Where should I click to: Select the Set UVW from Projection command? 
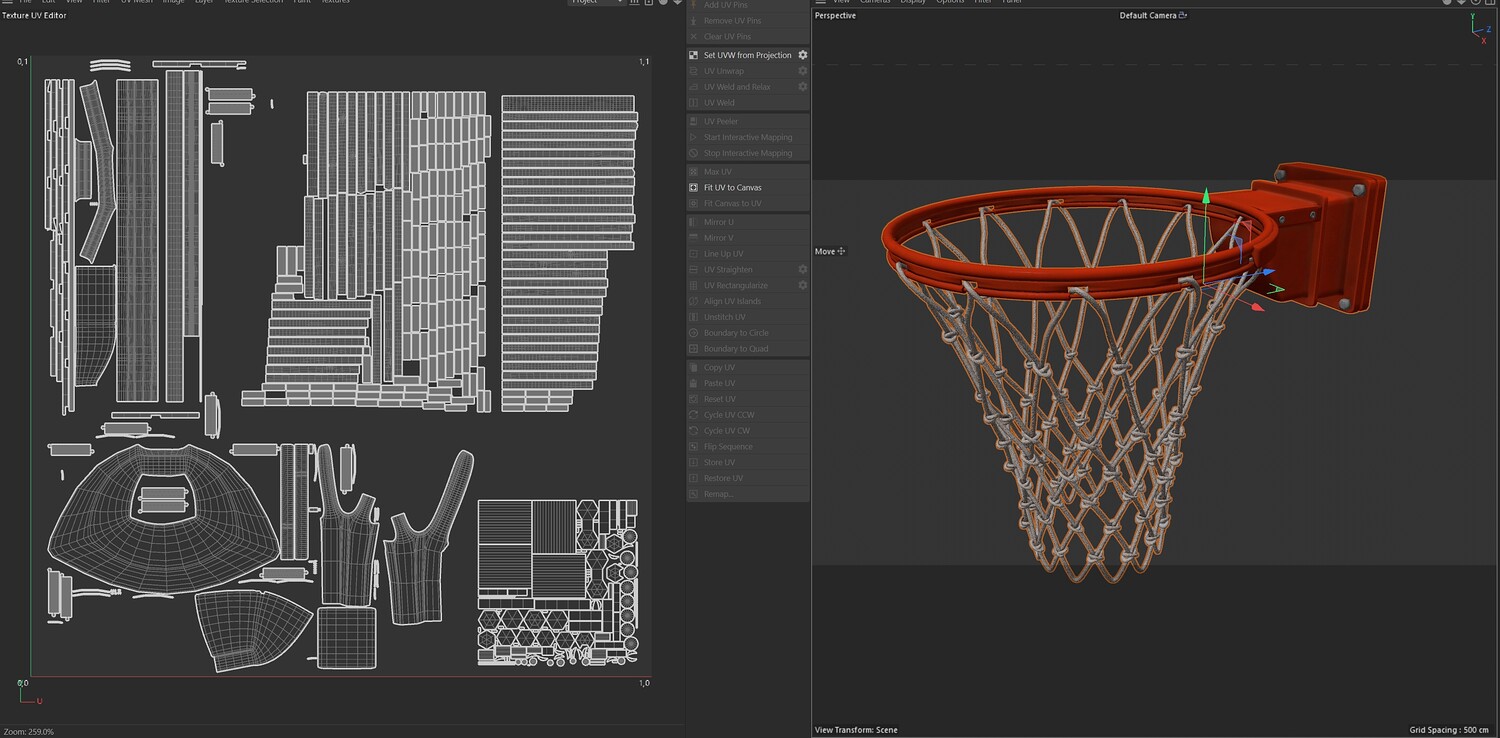[x=748, y=55]
